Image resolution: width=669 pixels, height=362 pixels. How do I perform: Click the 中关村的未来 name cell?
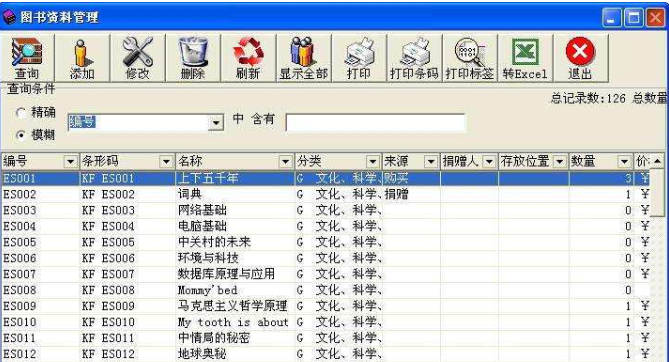(235, 242)
